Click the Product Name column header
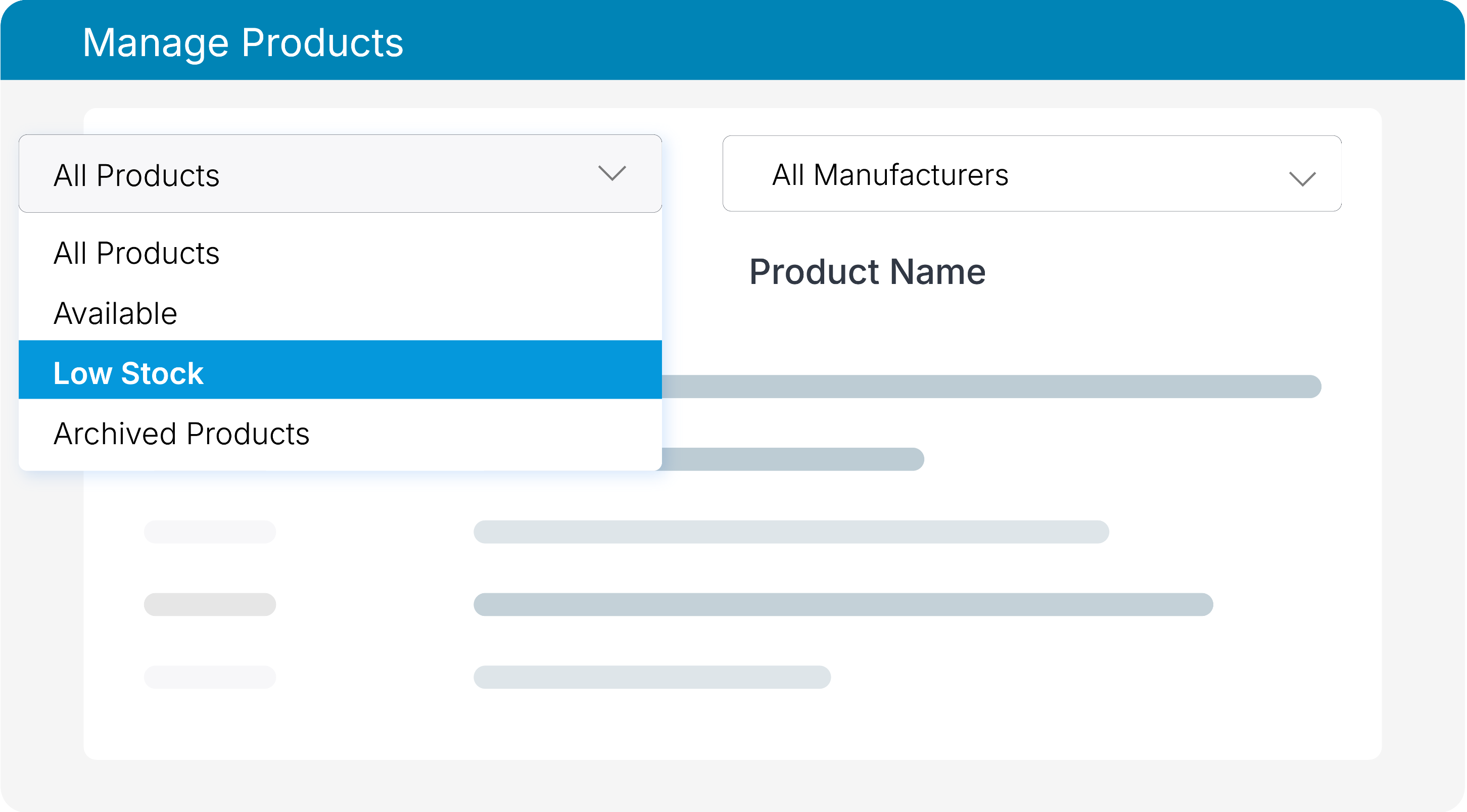 click(x=867, y=272)
